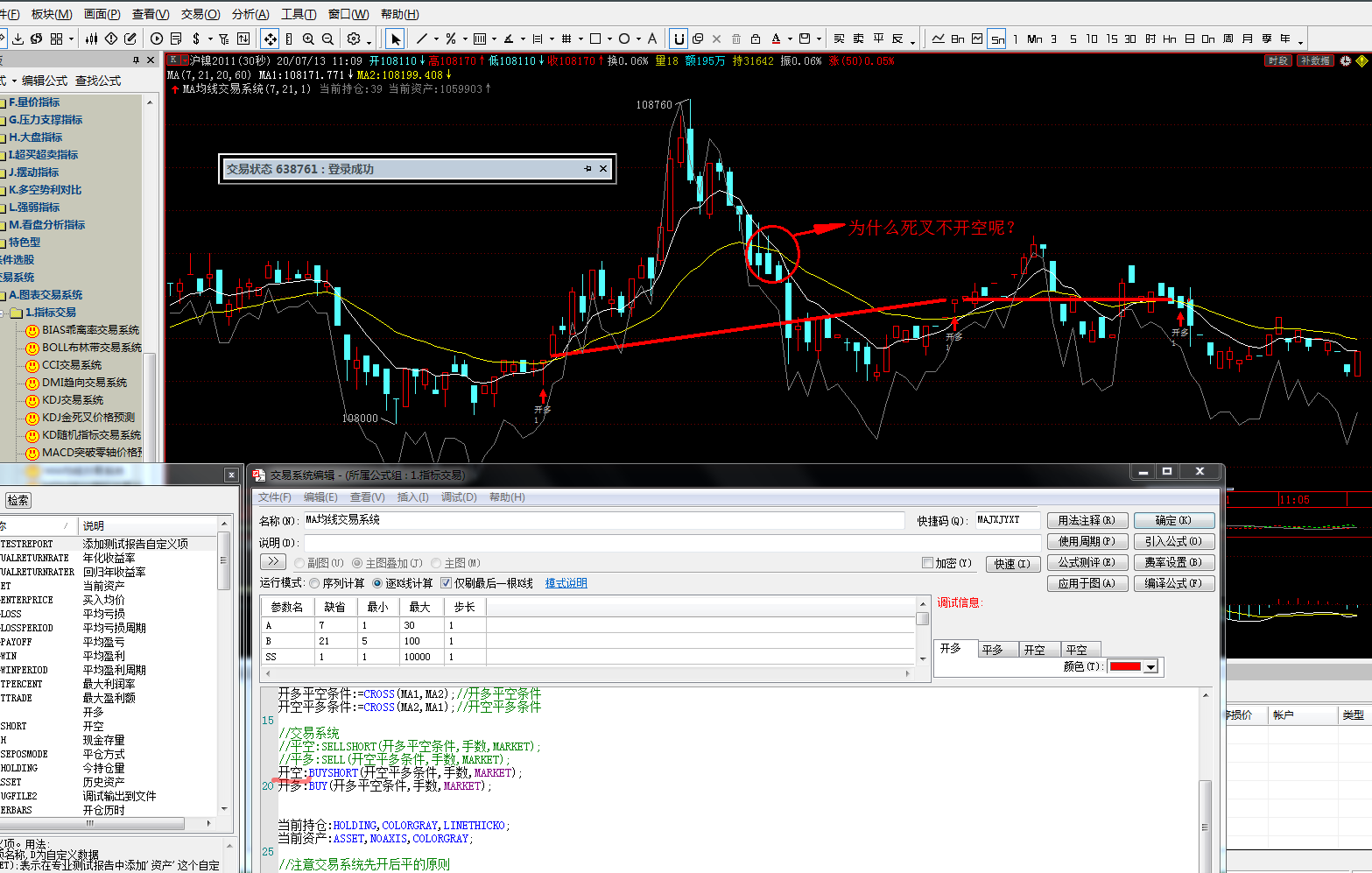The width and height of the screenshot is (1372, 873).
Task: Select the line drawing tool
Action: tap(422, 39)
